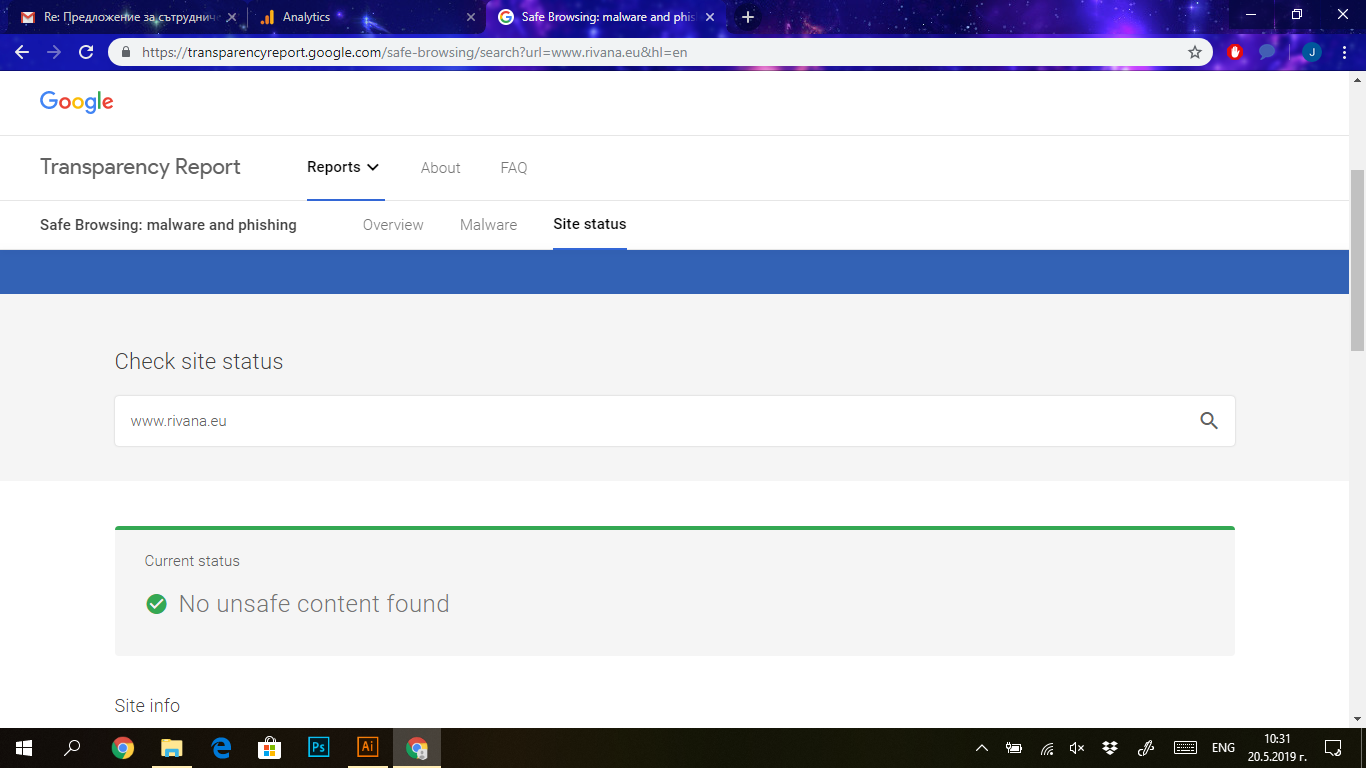Show hidden system tray icons
Viewport: 1366px width, 768px height.
click(x=981, y=748)
